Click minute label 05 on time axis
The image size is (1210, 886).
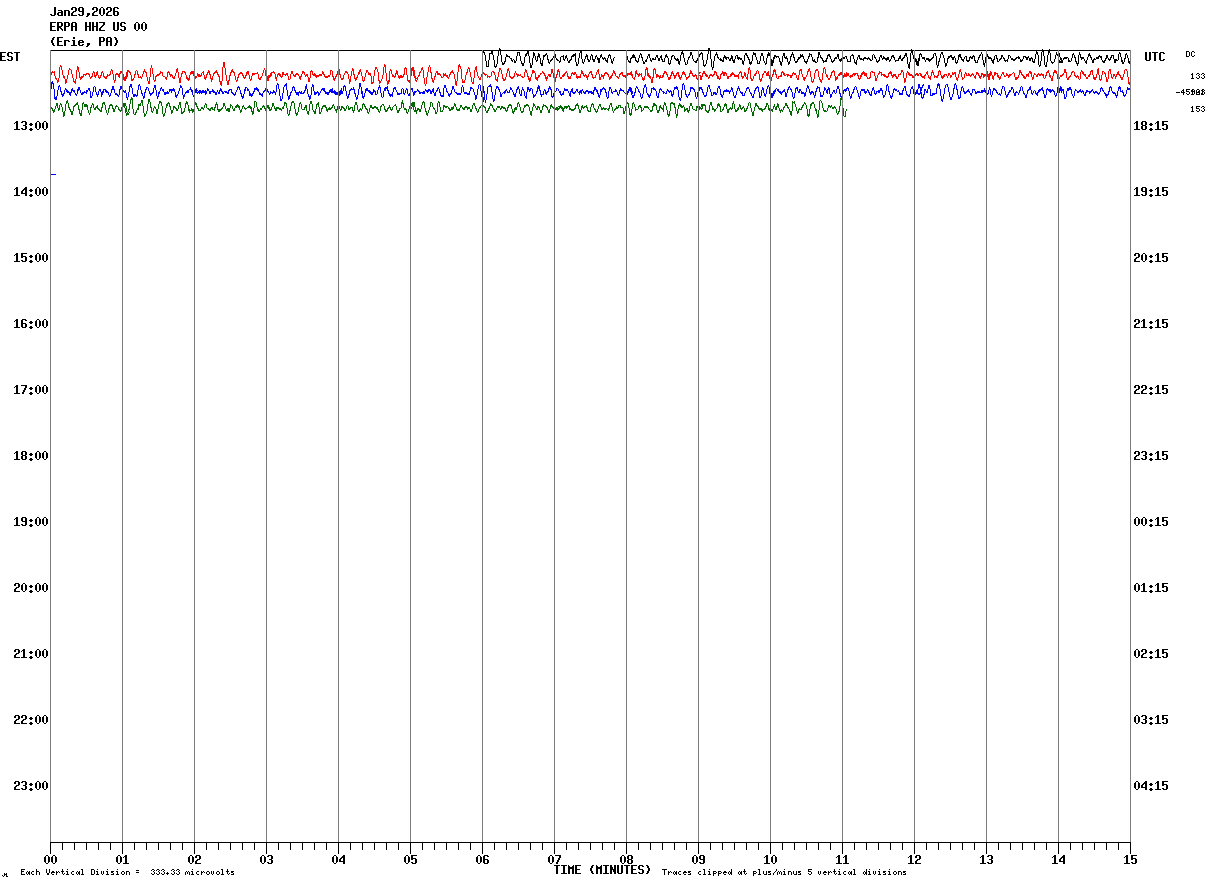pyautogui.click(x=410, y=859)
